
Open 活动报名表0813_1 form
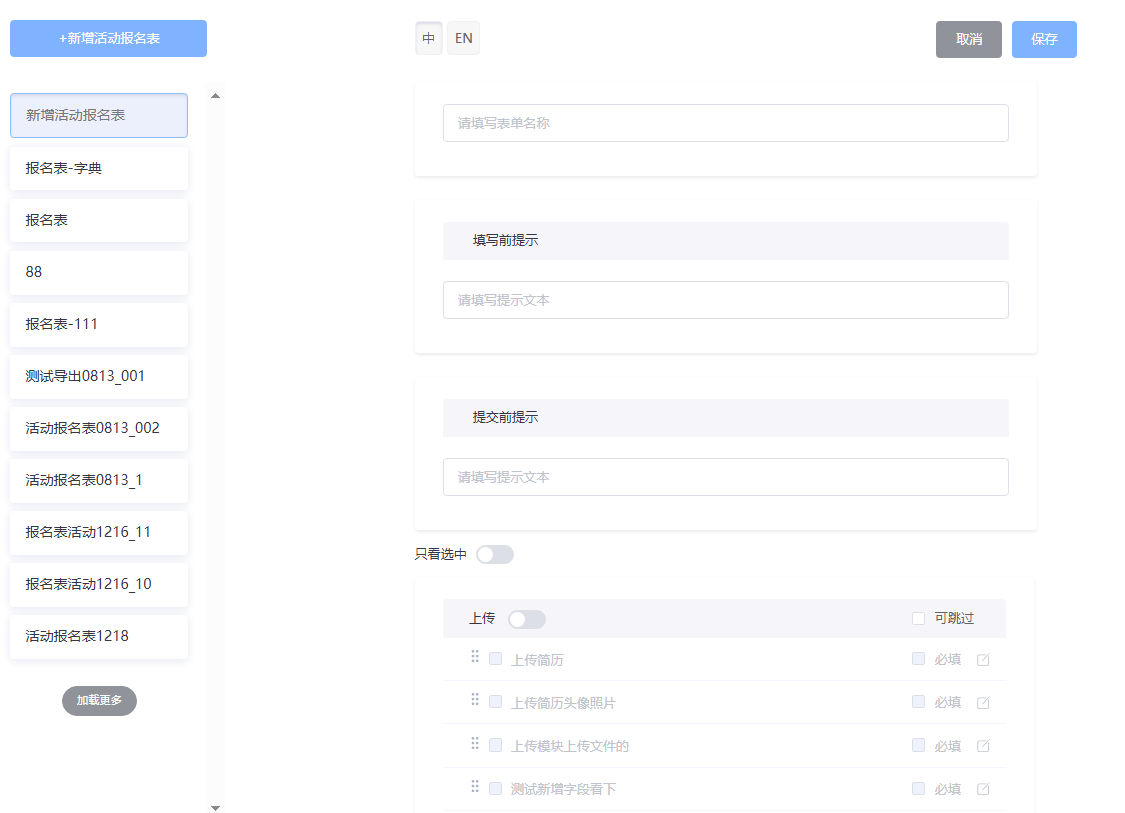click(99, 481)
